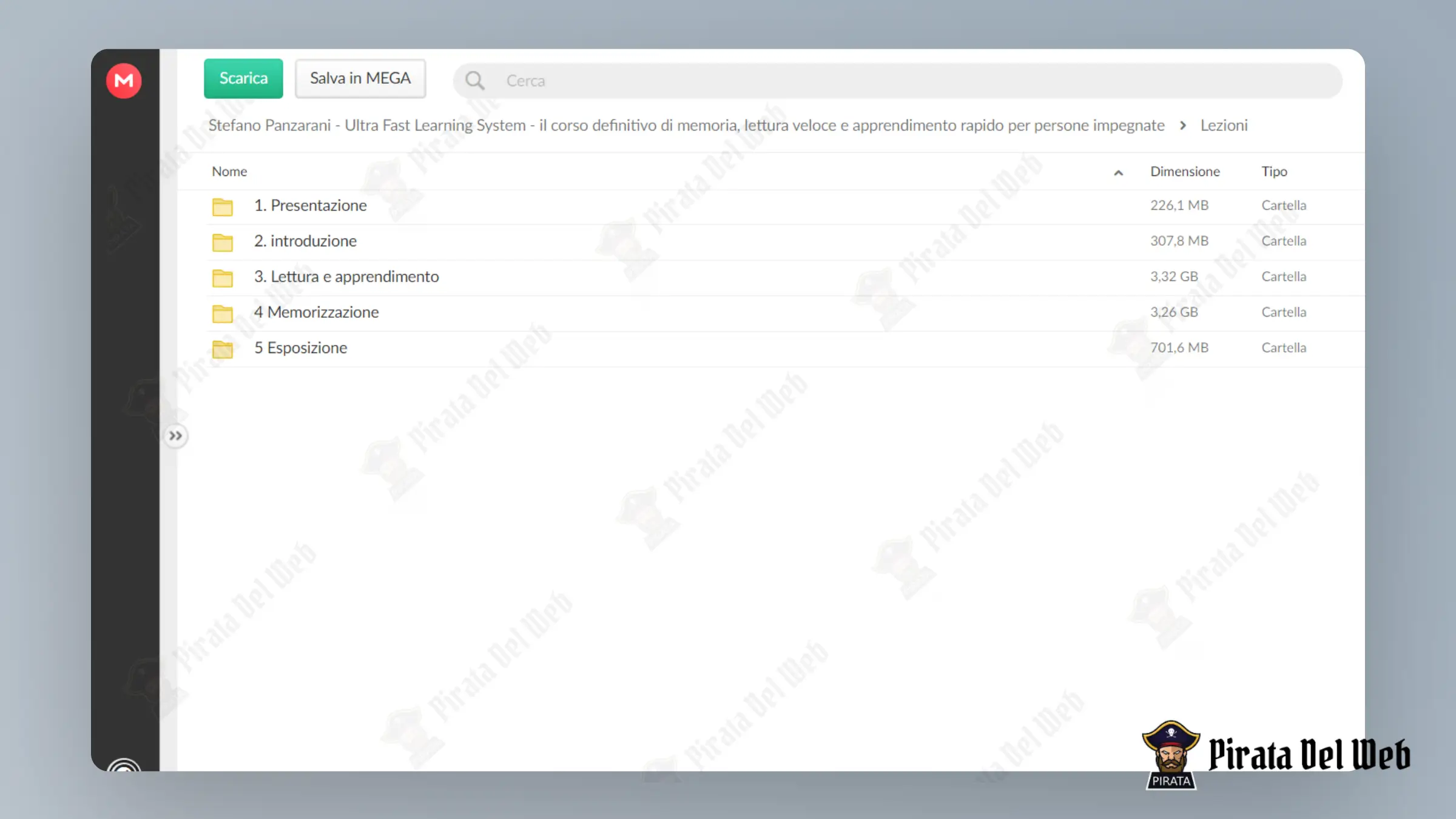Go to Stefano Panzarani course breadcrumb
The height and width of the screenshot is (819, 1456).
coord(686,125)
